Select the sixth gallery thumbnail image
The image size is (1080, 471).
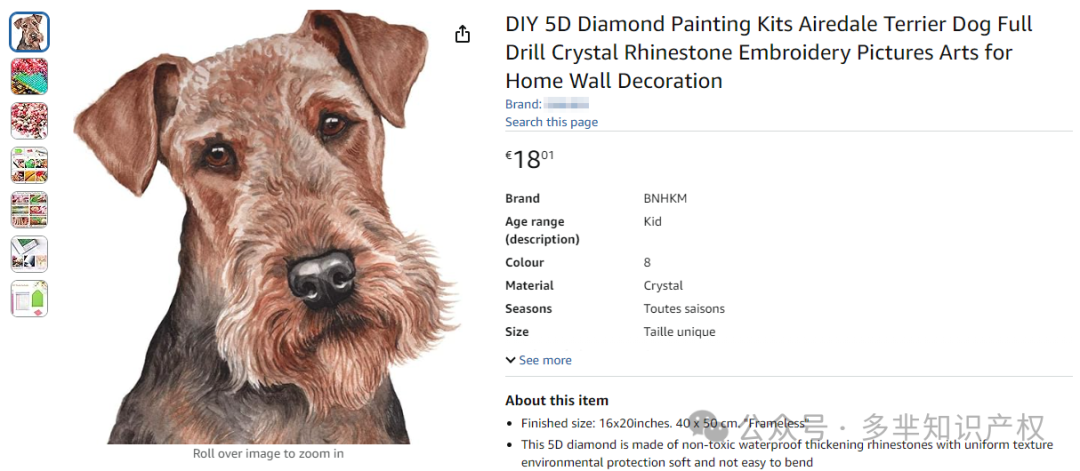[29, 254]
